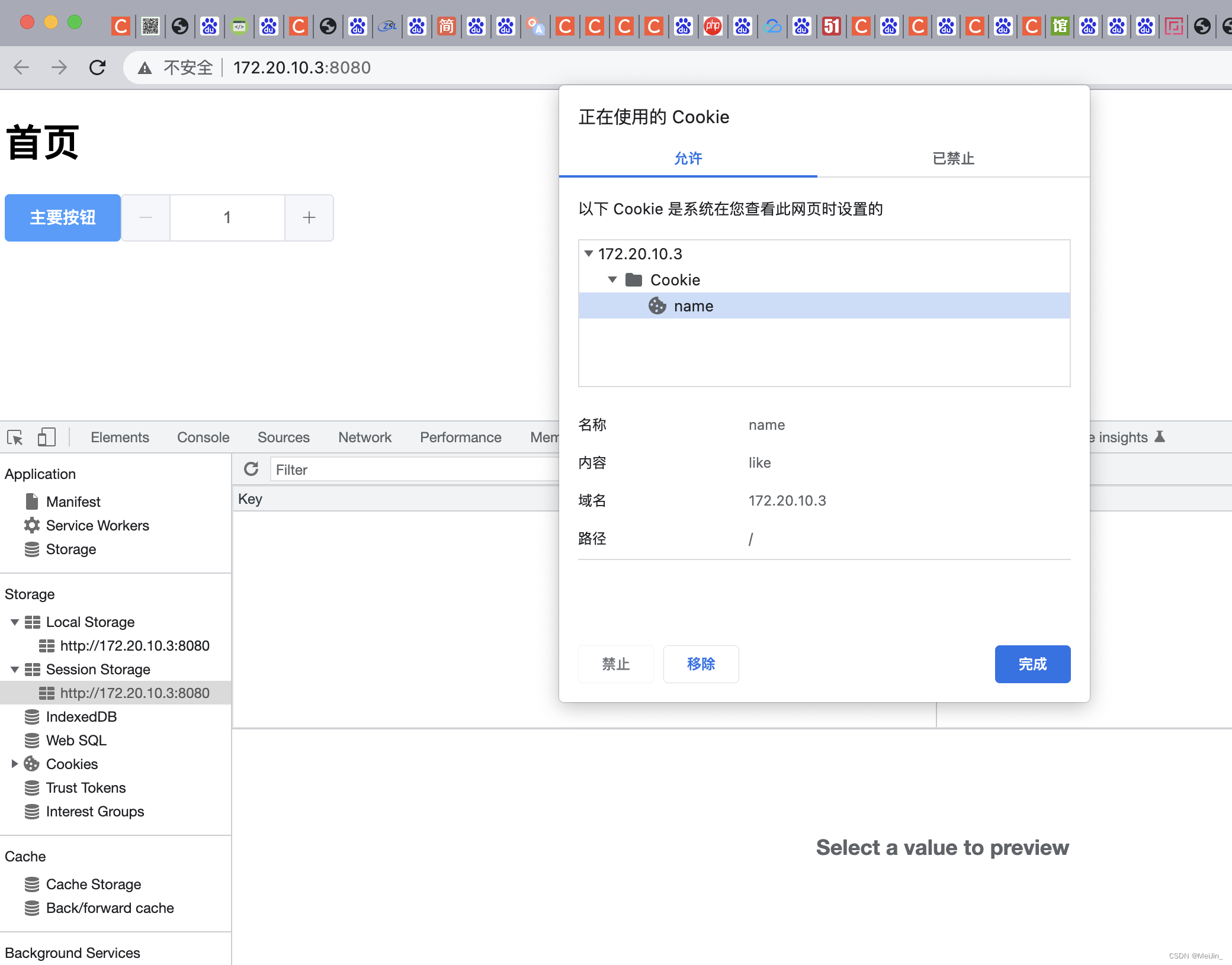
Task: Select the Storage item under Application
Action: tap(71, 549)
